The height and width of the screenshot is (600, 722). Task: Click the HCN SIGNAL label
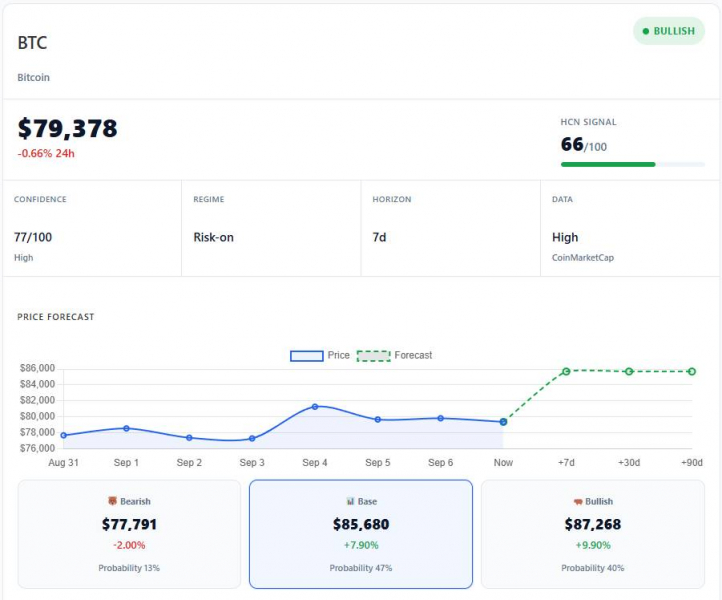(x=588, y=122)
